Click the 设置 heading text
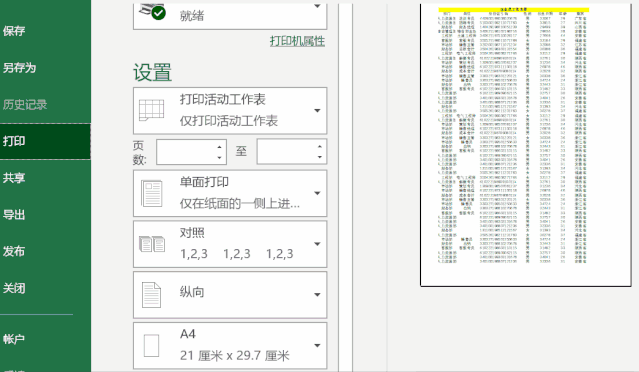The width and height of the screenshot is (639, 372). [152, 73]
